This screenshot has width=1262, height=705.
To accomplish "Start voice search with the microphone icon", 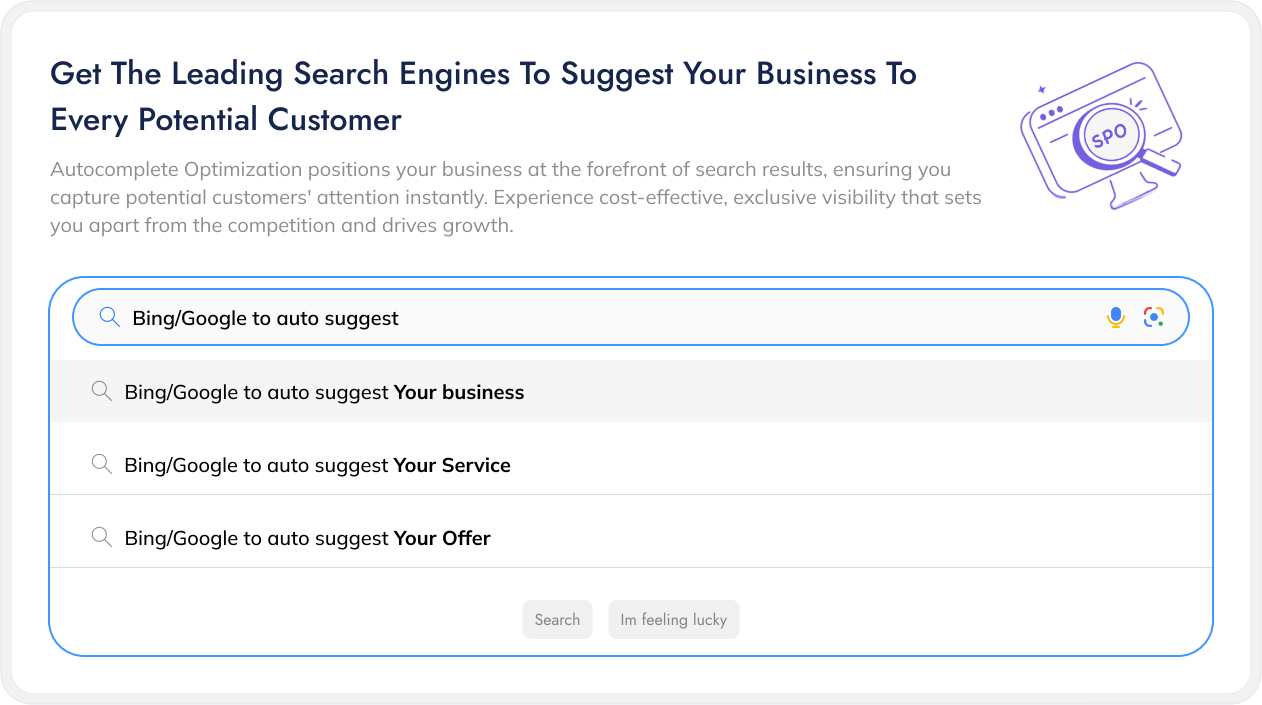I will [1116, 317].
